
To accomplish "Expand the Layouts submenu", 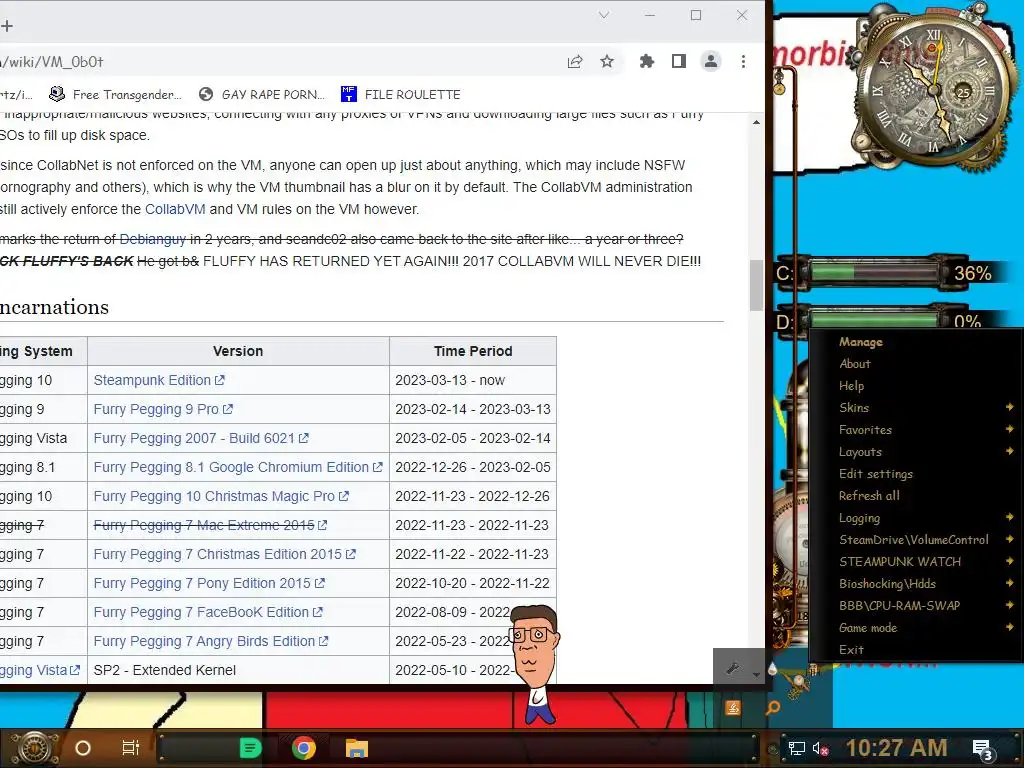I will coord(916,452).
